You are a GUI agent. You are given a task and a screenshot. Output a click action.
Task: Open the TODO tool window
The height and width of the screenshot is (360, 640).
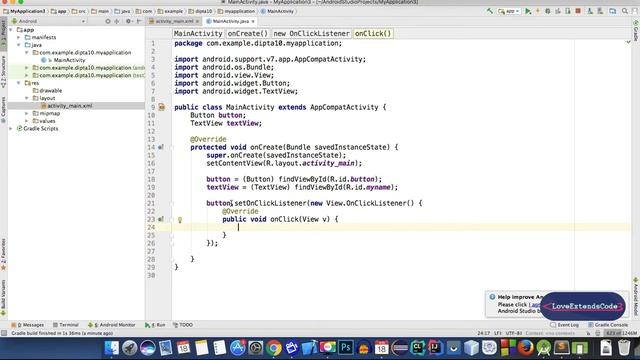point(183,325)
